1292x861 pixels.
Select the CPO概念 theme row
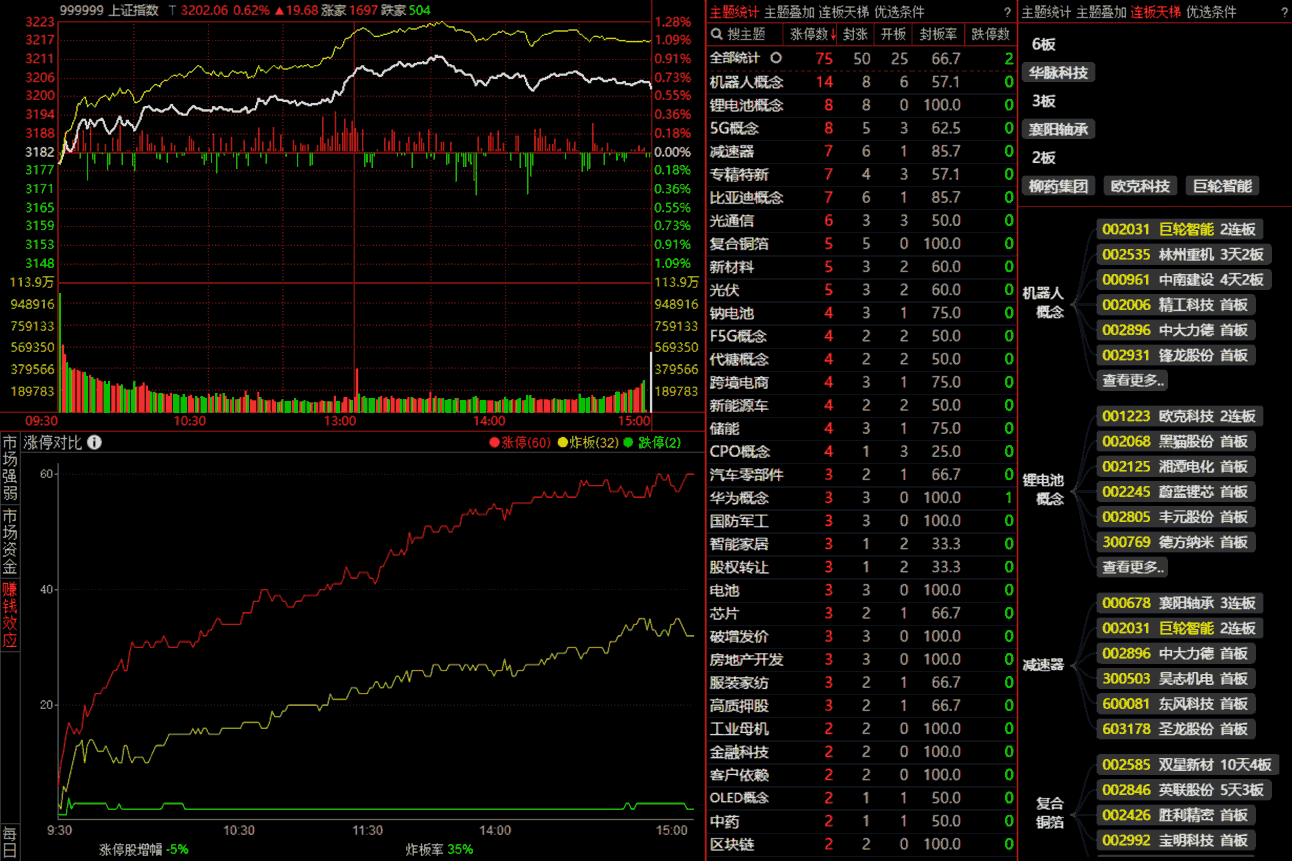click(x=861, y=451)
